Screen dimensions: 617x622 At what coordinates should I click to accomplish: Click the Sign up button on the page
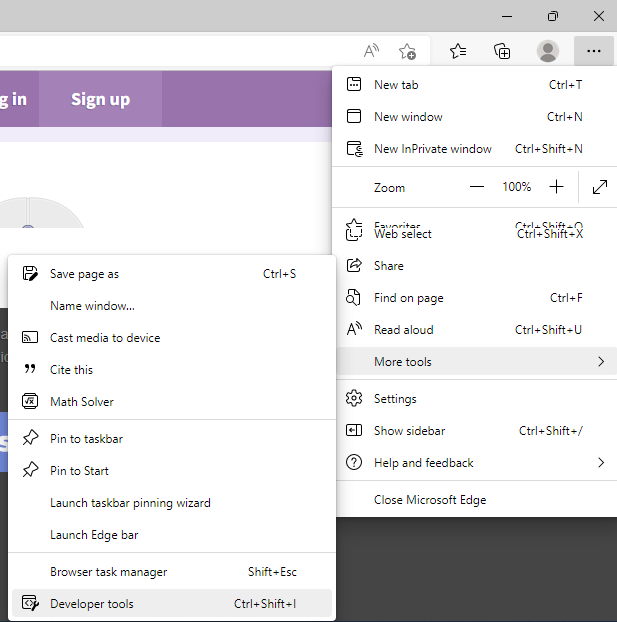(x=100, y=99)
